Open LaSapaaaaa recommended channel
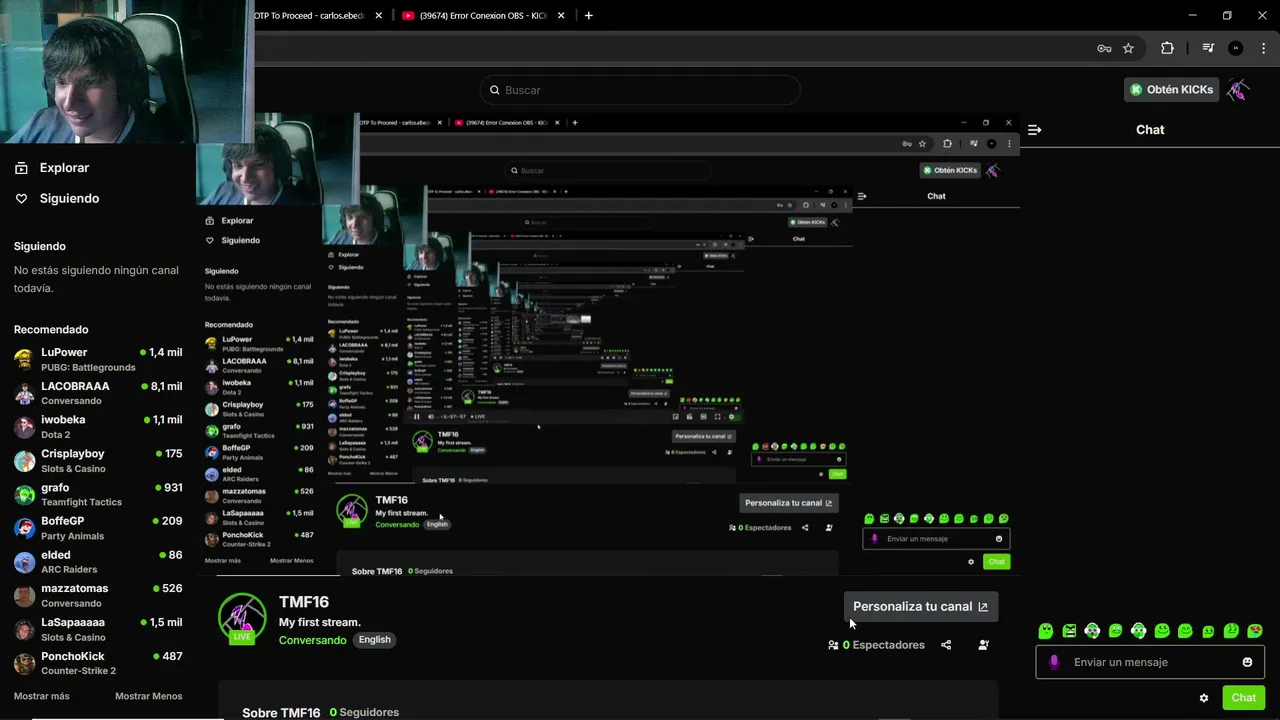Screen dimensions: 1280x720 pyautogui.click(x=98, y=629)
